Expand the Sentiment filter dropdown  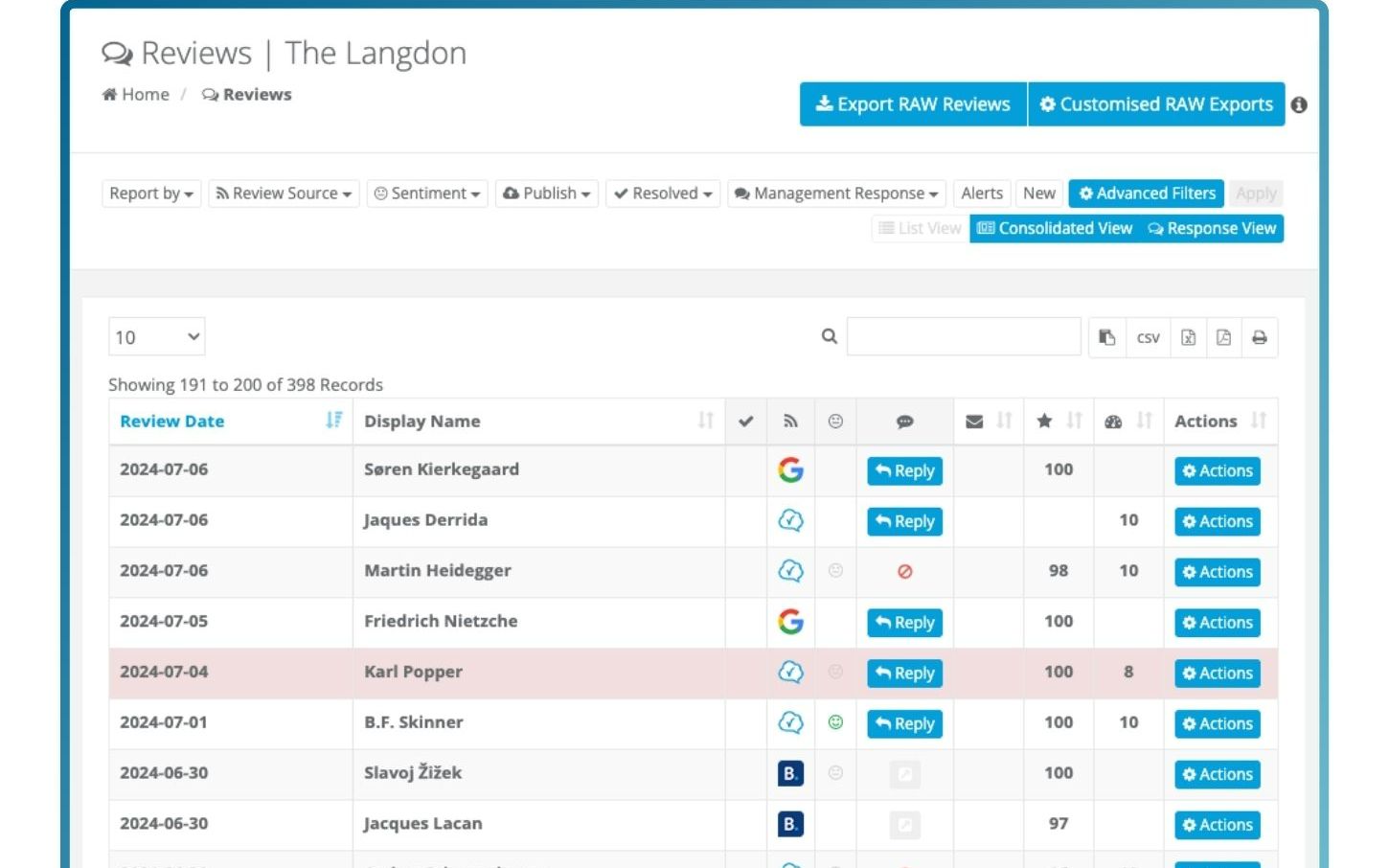coord(427,194)
